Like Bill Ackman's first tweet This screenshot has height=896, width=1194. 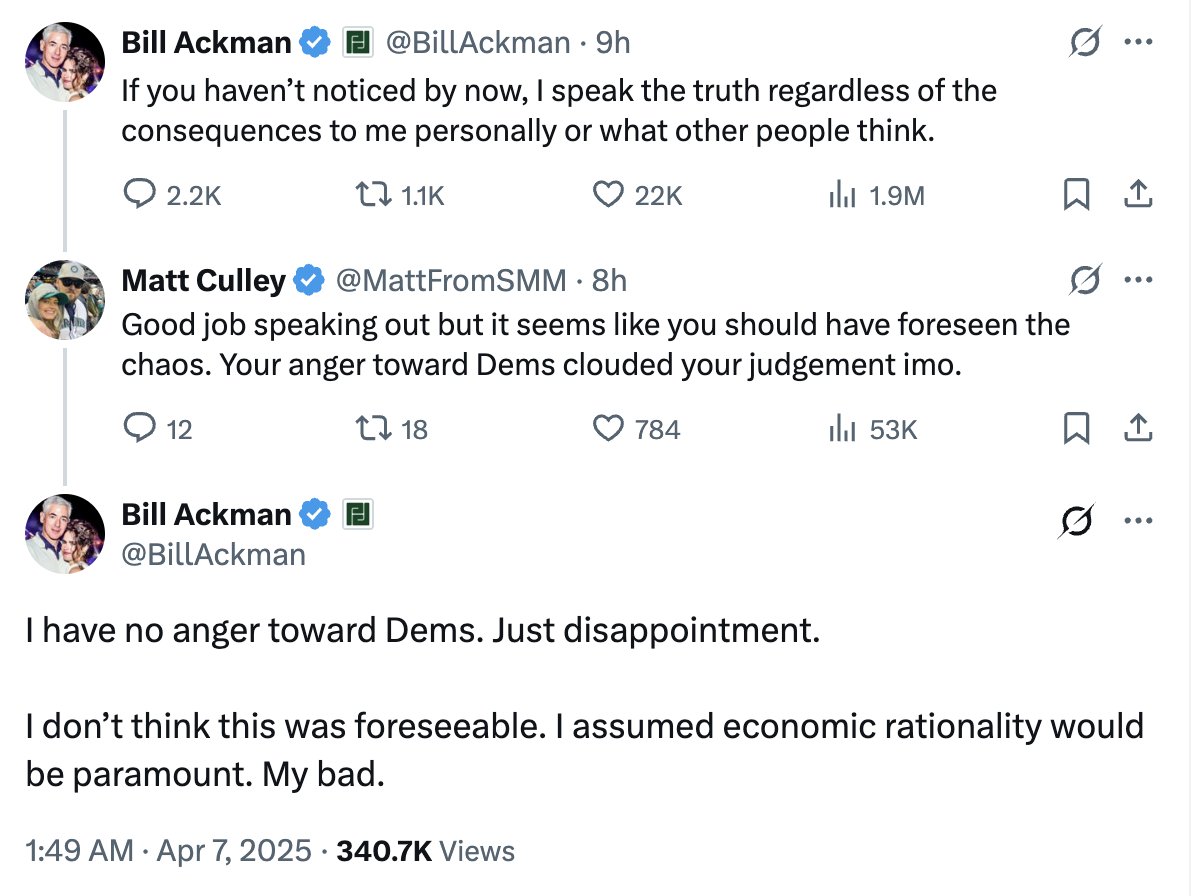pos(608,196)
